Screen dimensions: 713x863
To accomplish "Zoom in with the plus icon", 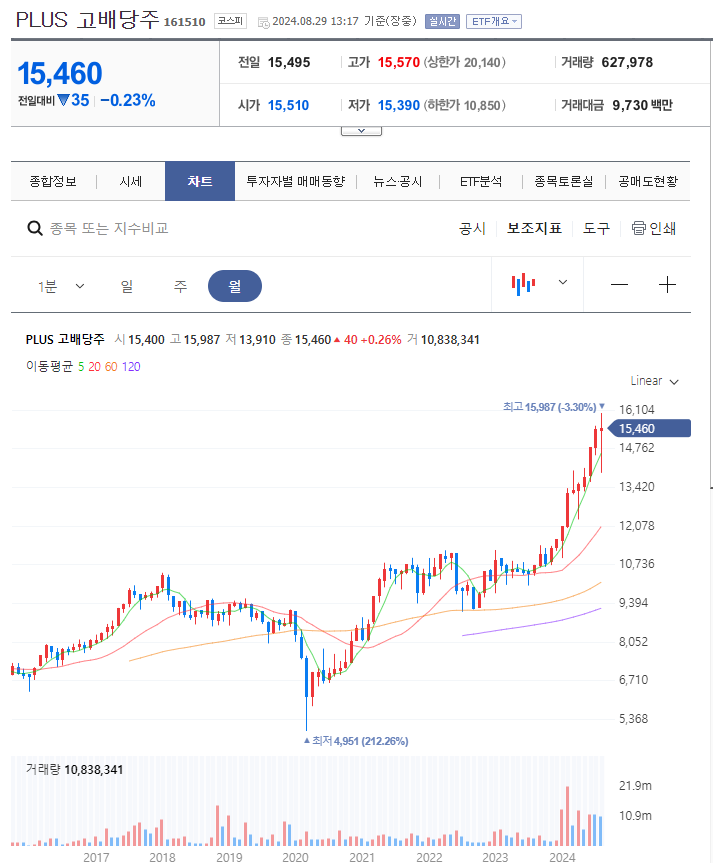I will point(667,284).
